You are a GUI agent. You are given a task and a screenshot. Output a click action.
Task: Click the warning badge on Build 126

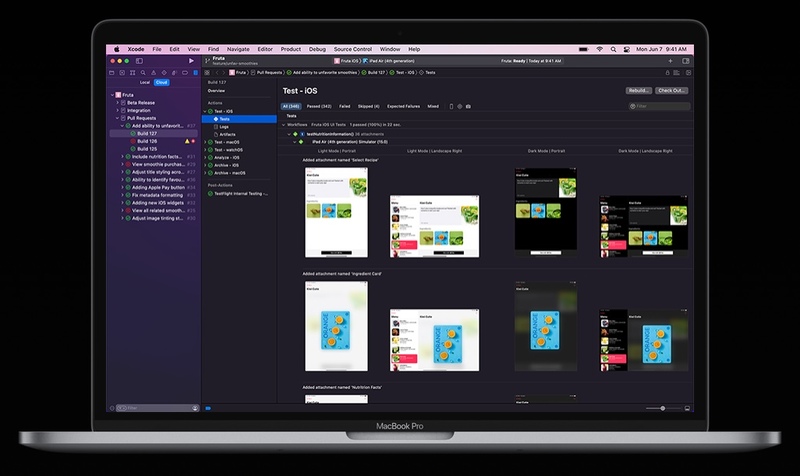point(187,141)
